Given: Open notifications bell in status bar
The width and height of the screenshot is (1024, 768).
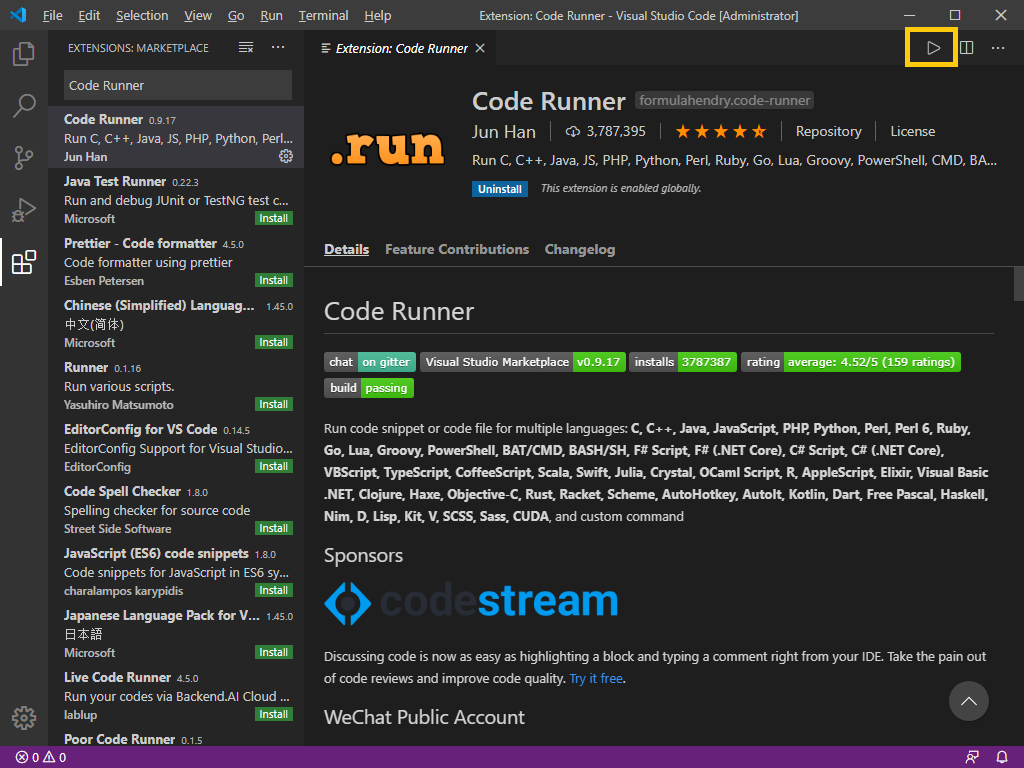Looking at the screenshot, I should (x=1002, y=758).
